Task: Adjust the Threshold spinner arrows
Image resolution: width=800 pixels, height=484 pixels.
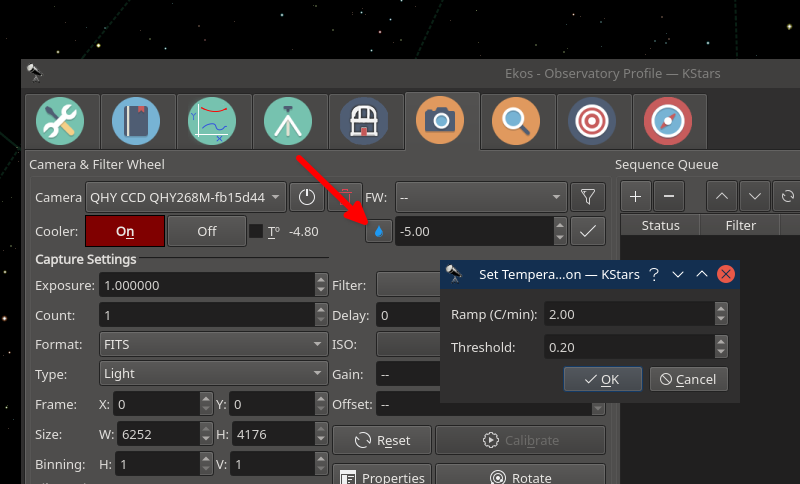Action: pyautogui.click(x=721, y=347)
